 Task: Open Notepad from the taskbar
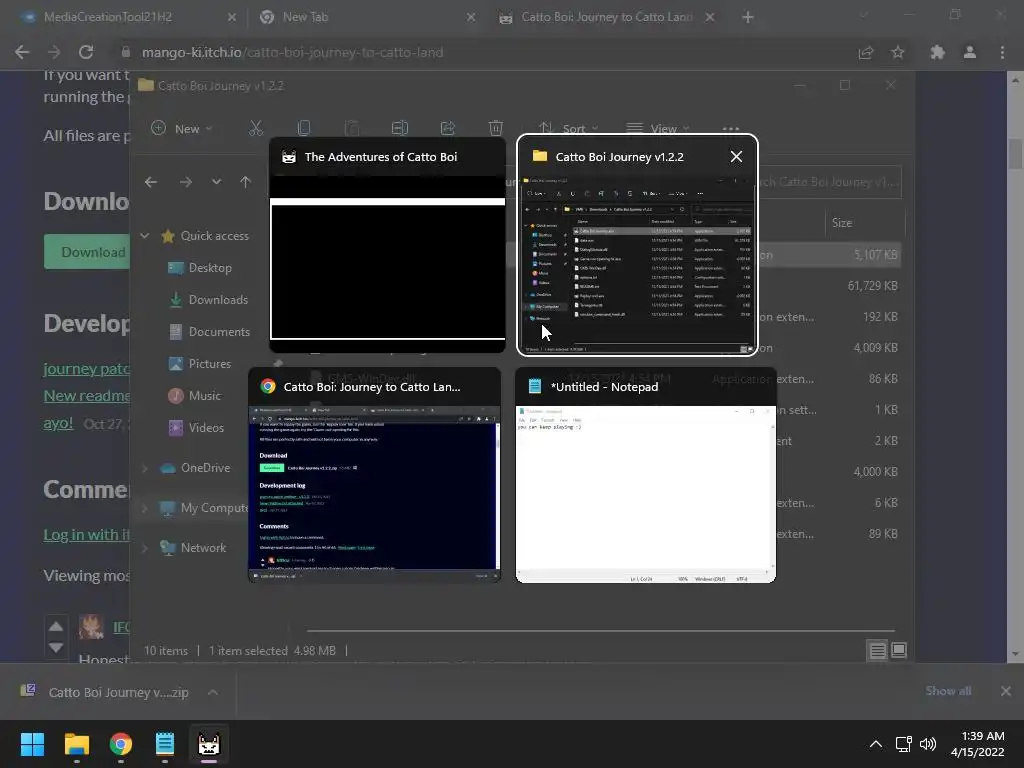tap(165, 744)
